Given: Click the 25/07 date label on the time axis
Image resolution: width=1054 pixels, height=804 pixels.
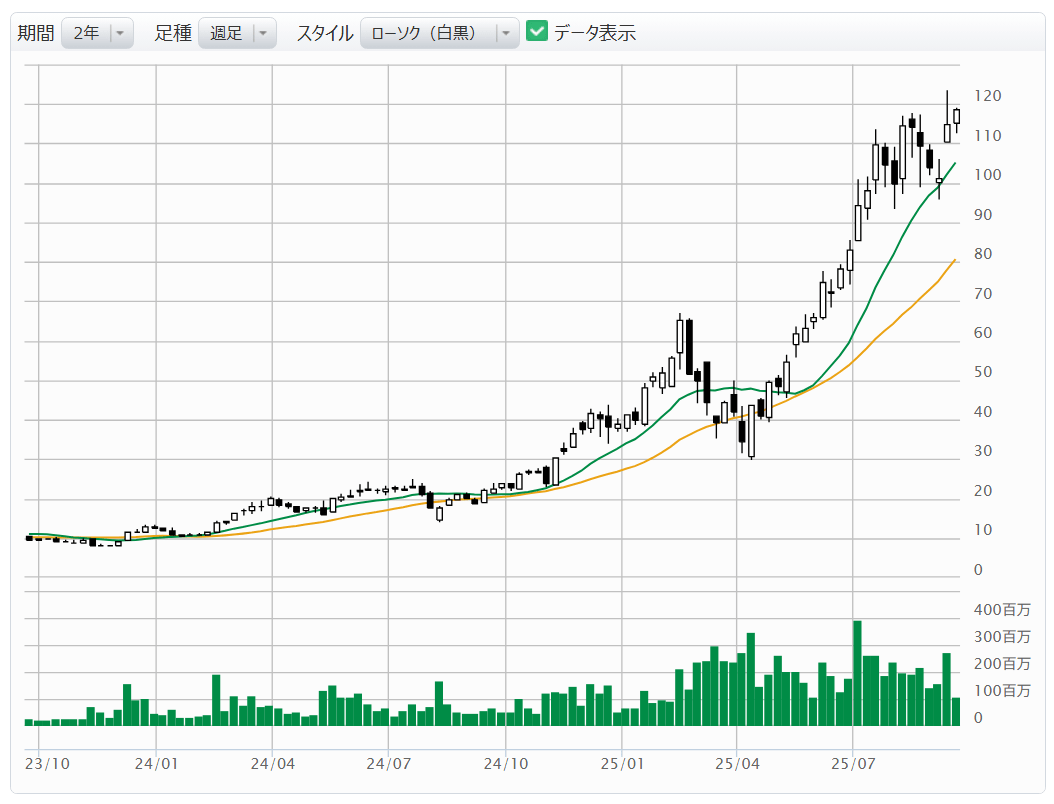Looking at the screenshot, I should coord(852,763).
